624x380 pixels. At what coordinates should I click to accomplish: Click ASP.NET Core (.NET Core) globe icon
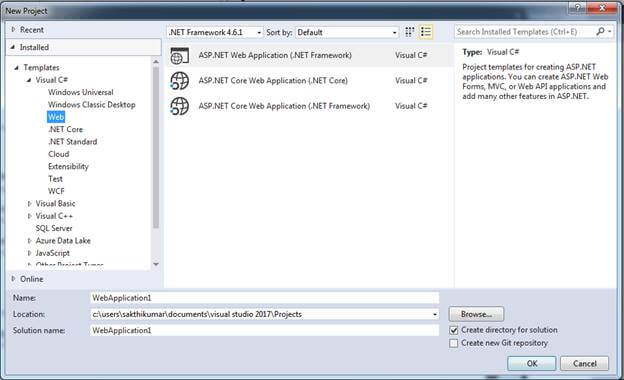point(179,81)
